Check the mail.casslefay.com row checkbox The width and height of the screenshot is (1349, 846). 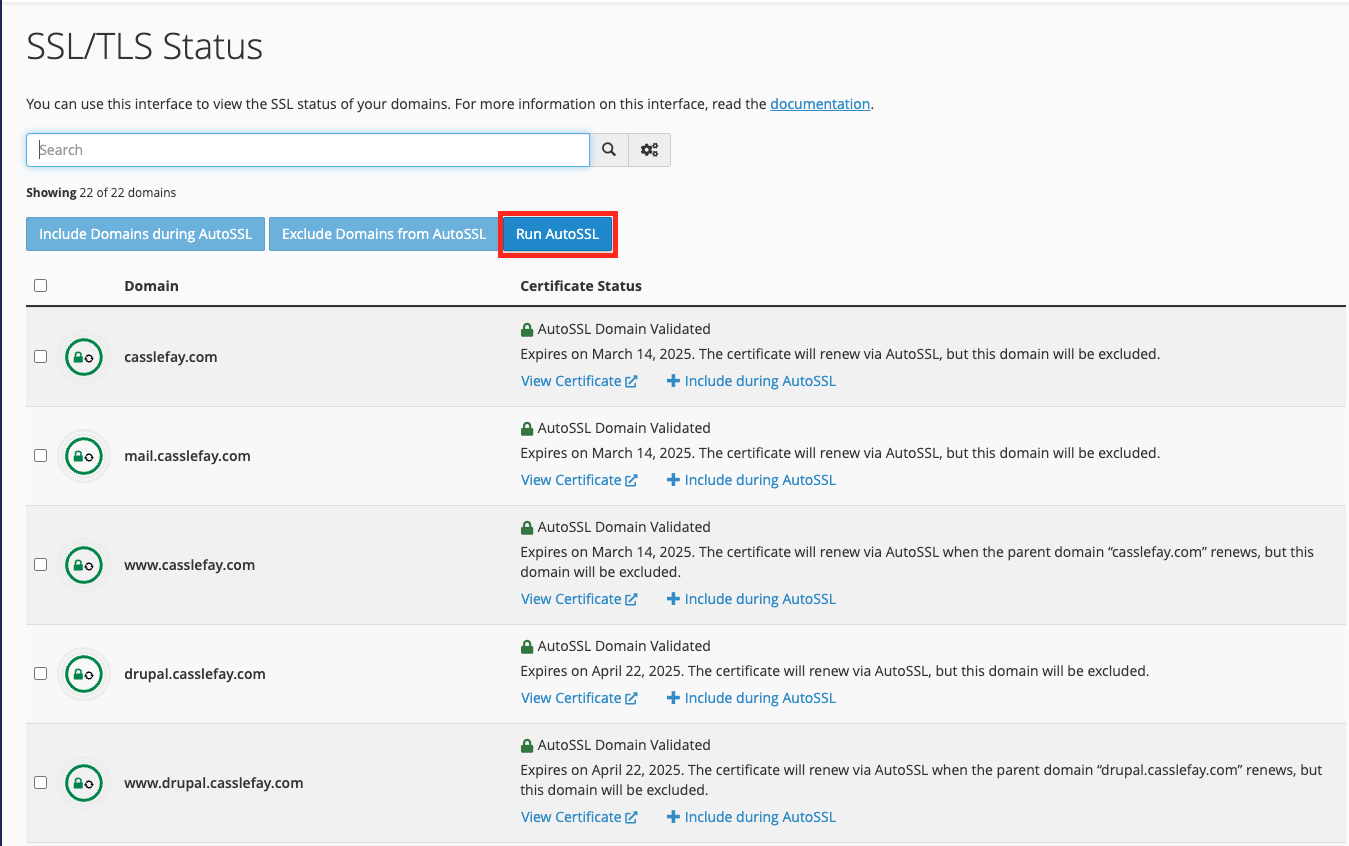pos(40,456)
